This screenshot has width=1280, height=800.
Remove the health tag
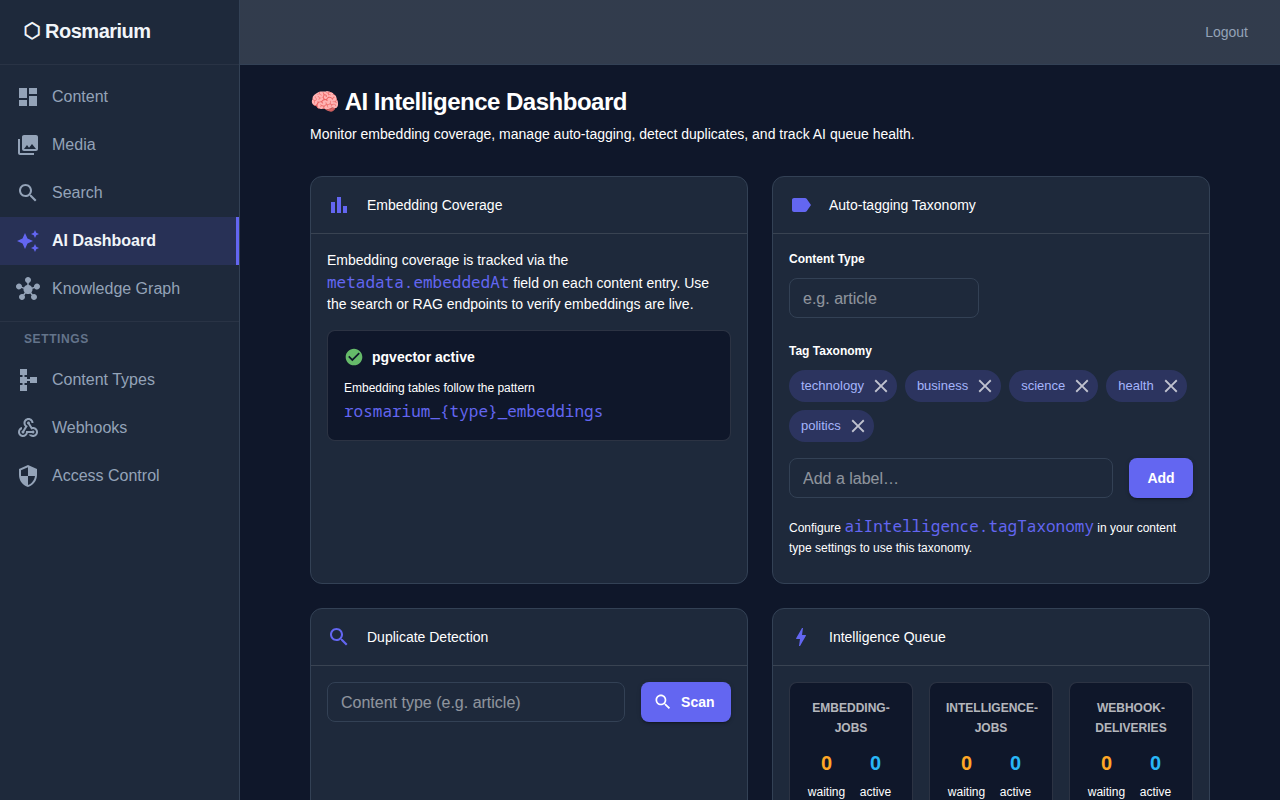[x=1171, y=386]
